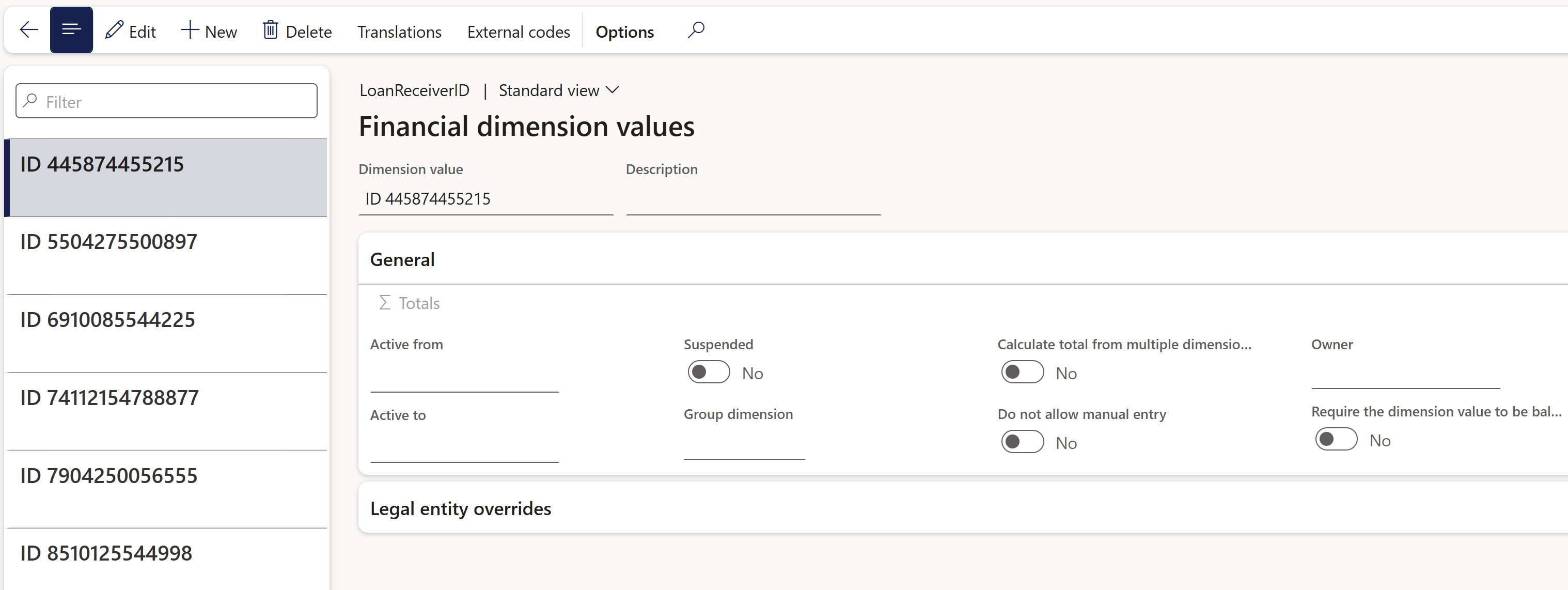Click the Delete trash can icon
The width and height of the screenshot is (1568, 590).
[x=270, y=30]
